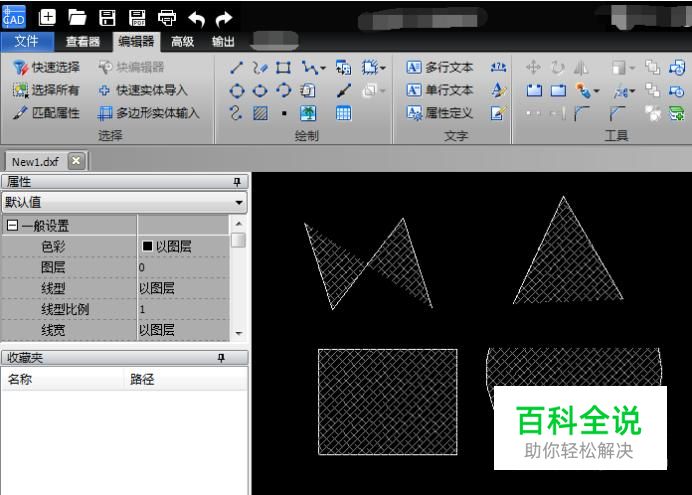Click the Multiline Text (多行文本) tool

(439, 67)
